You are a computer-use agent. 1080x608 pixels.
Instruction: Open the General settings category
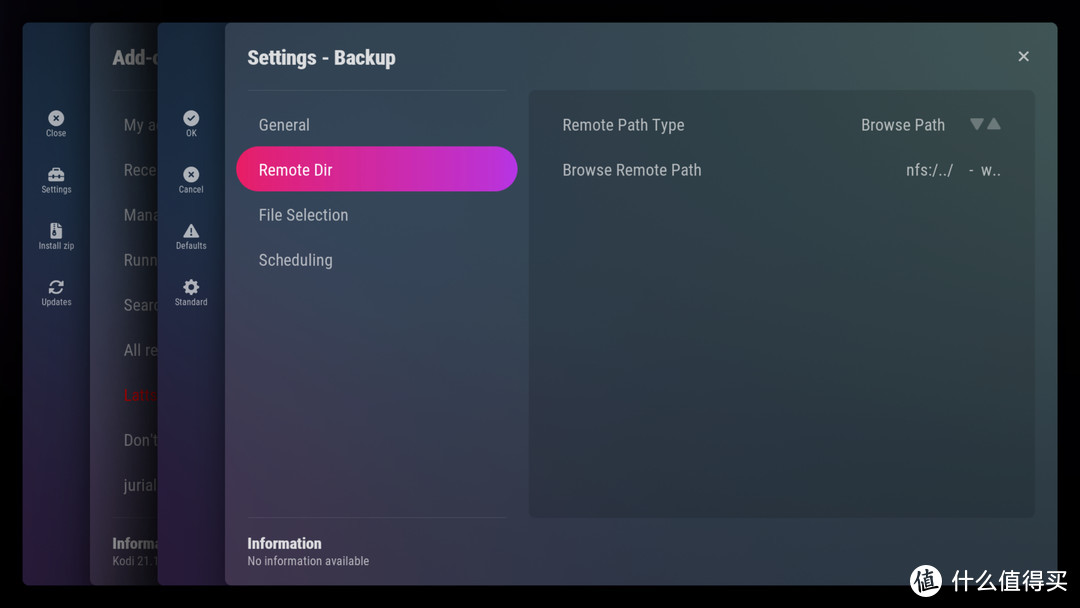(284, 125)
